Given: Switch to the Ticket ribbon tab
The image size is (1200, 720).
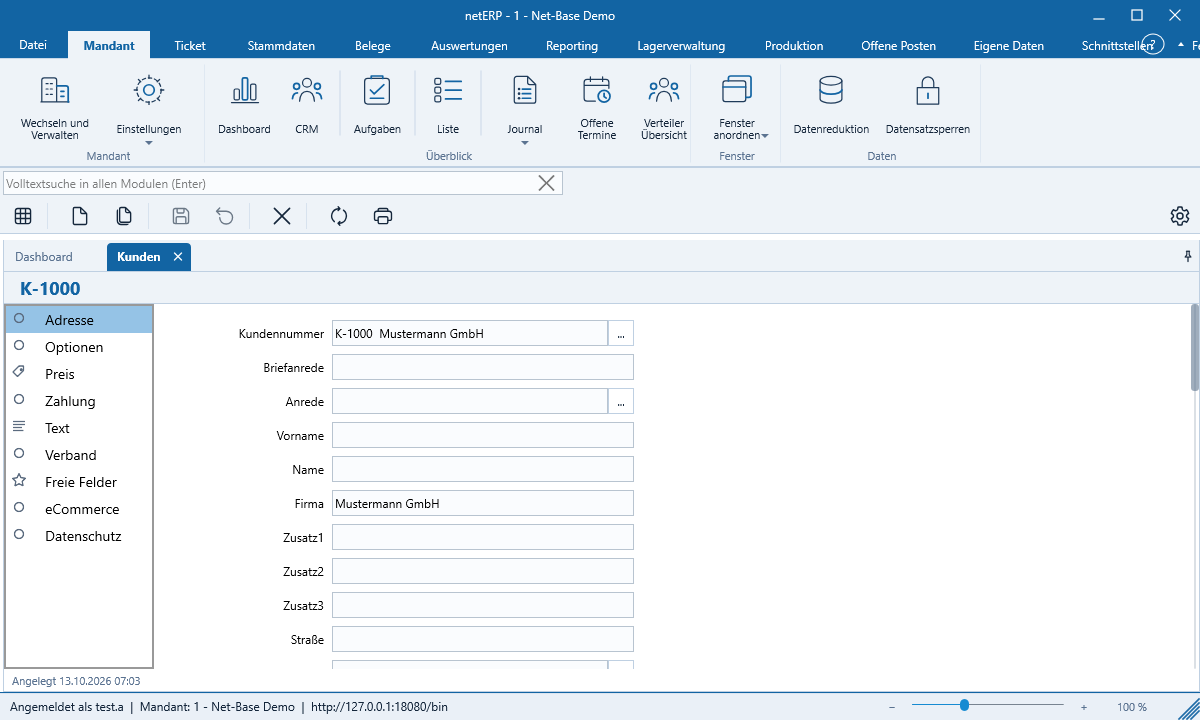Looking at the screenshot, I should [190, 45].
